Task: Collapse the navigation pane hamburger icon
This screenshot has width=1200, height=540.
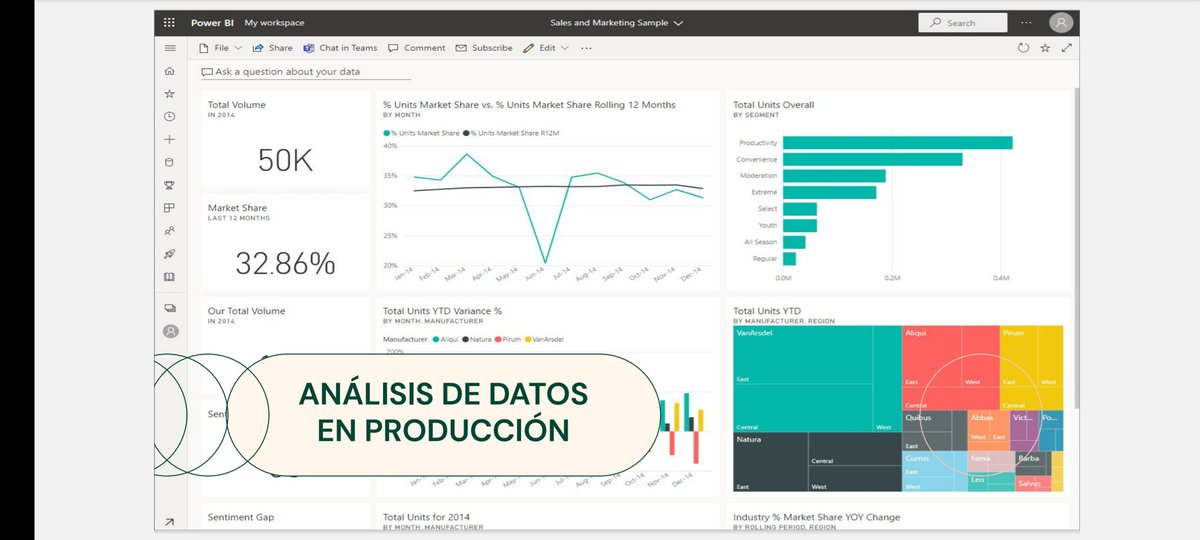Action: (x=170, y=48)
